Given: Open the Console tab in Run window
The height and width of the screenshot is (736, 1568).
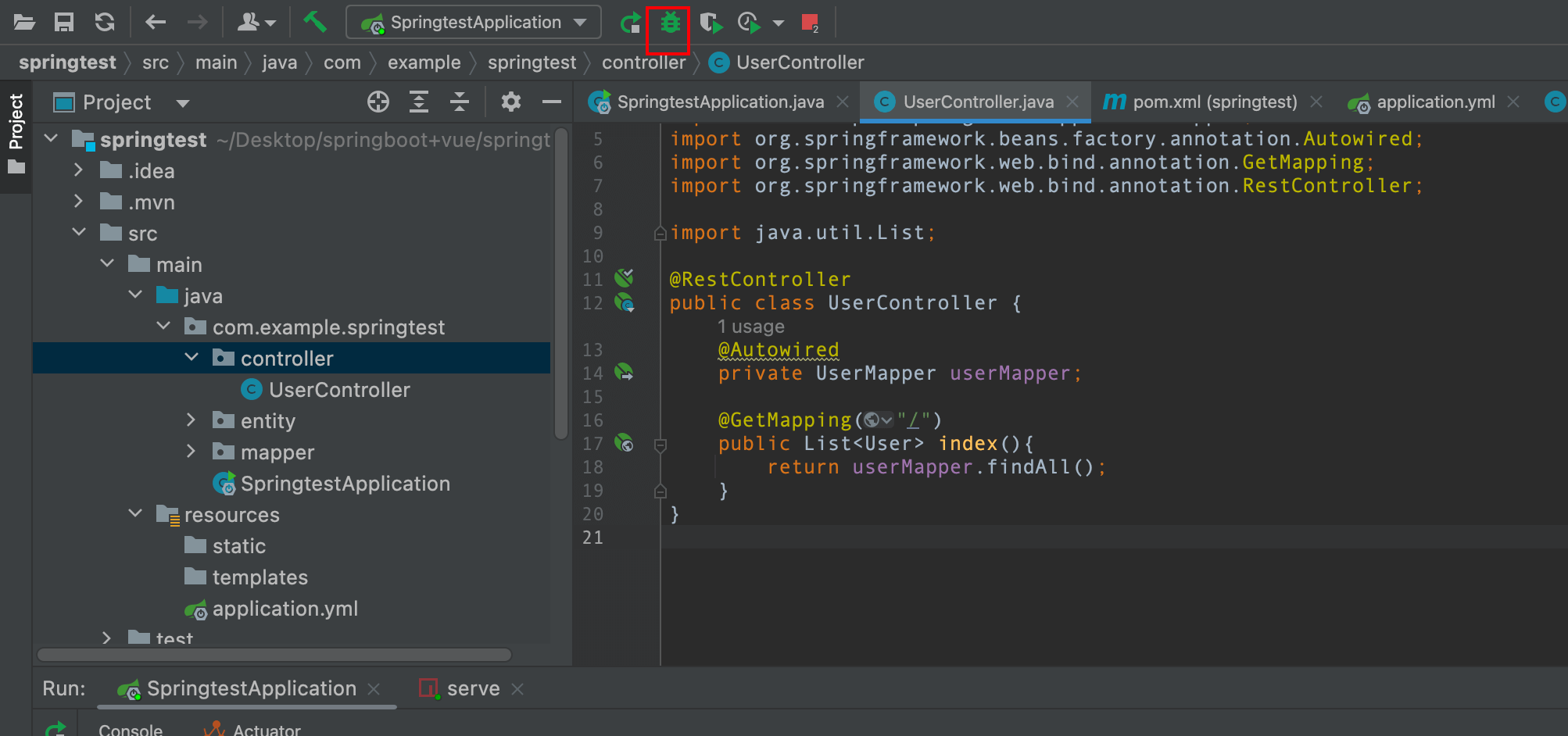Looking at the screenshot, I should [131, 730].
